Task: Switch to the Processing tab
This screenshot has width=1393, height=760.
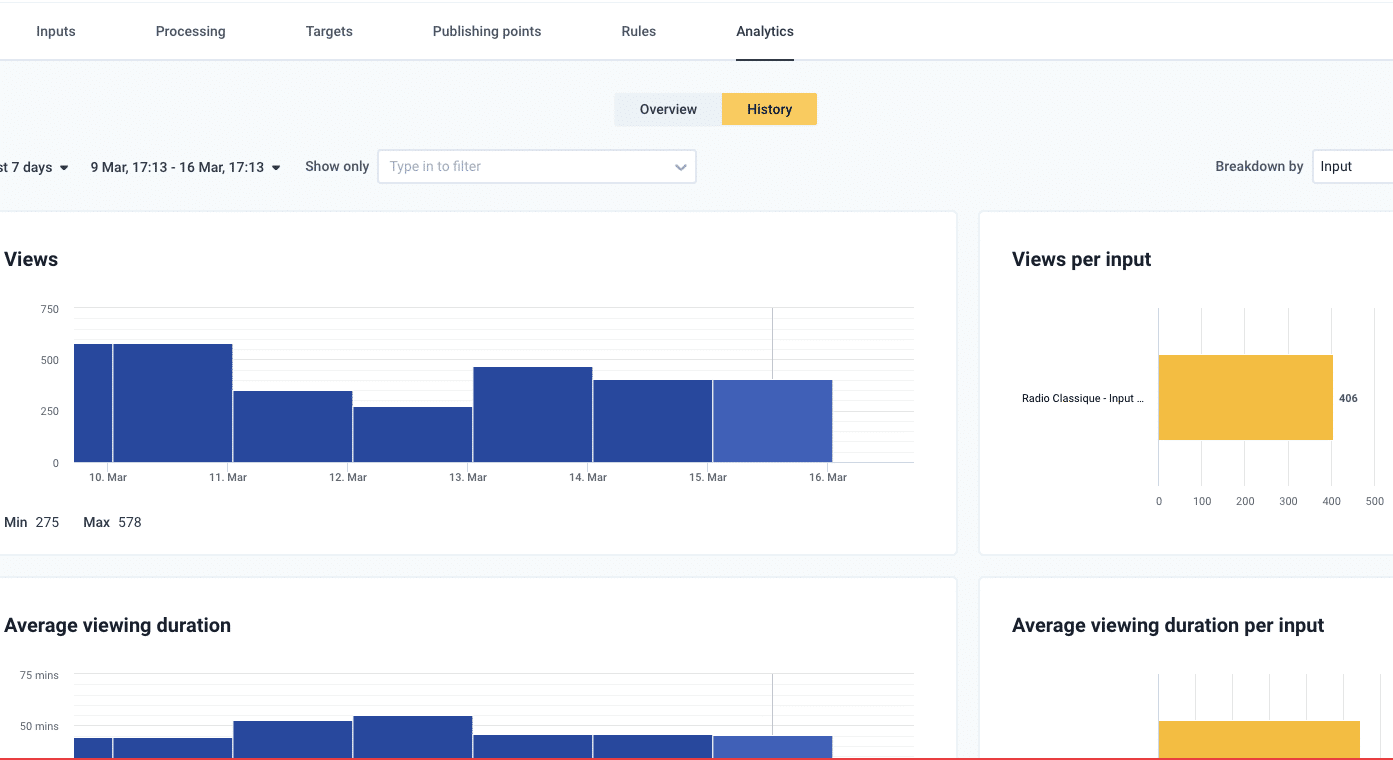Action: pyautogui.click(x=190, y=31)
